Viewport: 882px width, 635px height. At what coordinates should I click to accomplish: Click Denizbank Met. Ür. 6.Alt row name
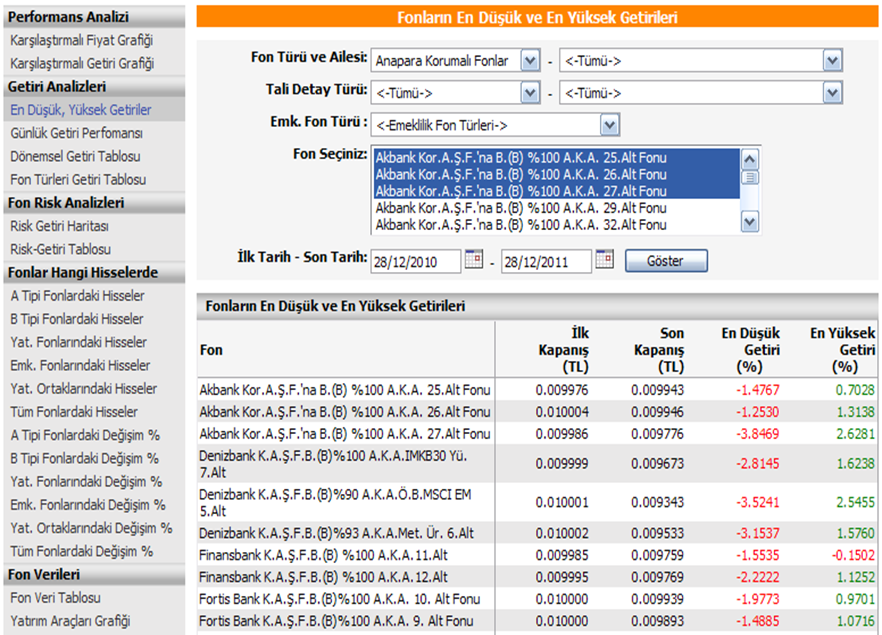pos(336,533)
